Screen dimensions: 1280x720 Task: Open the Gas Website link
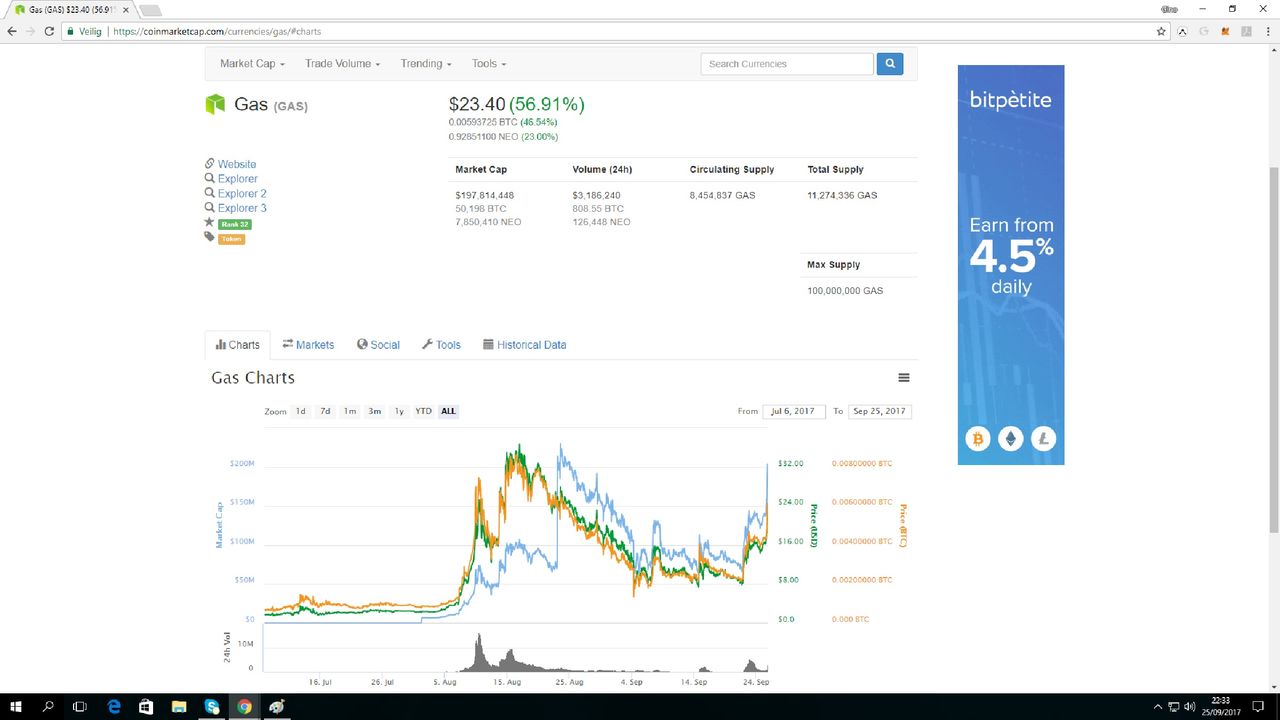(237, 164)
